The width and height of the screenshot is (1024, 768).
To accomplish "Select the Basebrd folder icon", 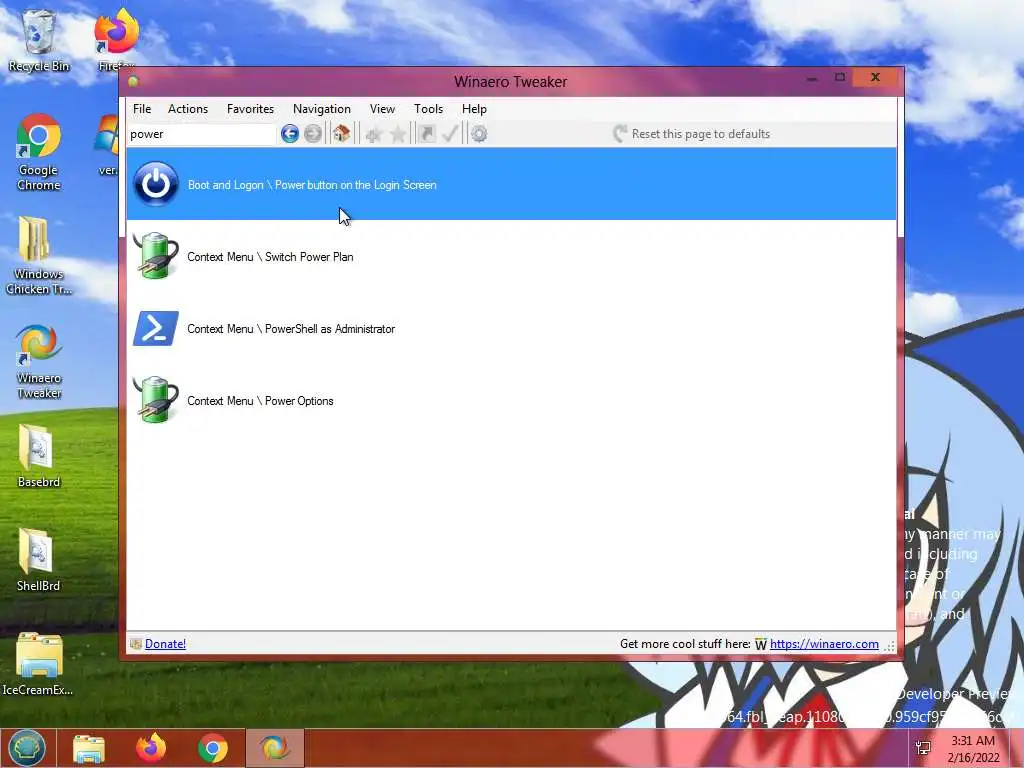I will (x=39, y=456).
